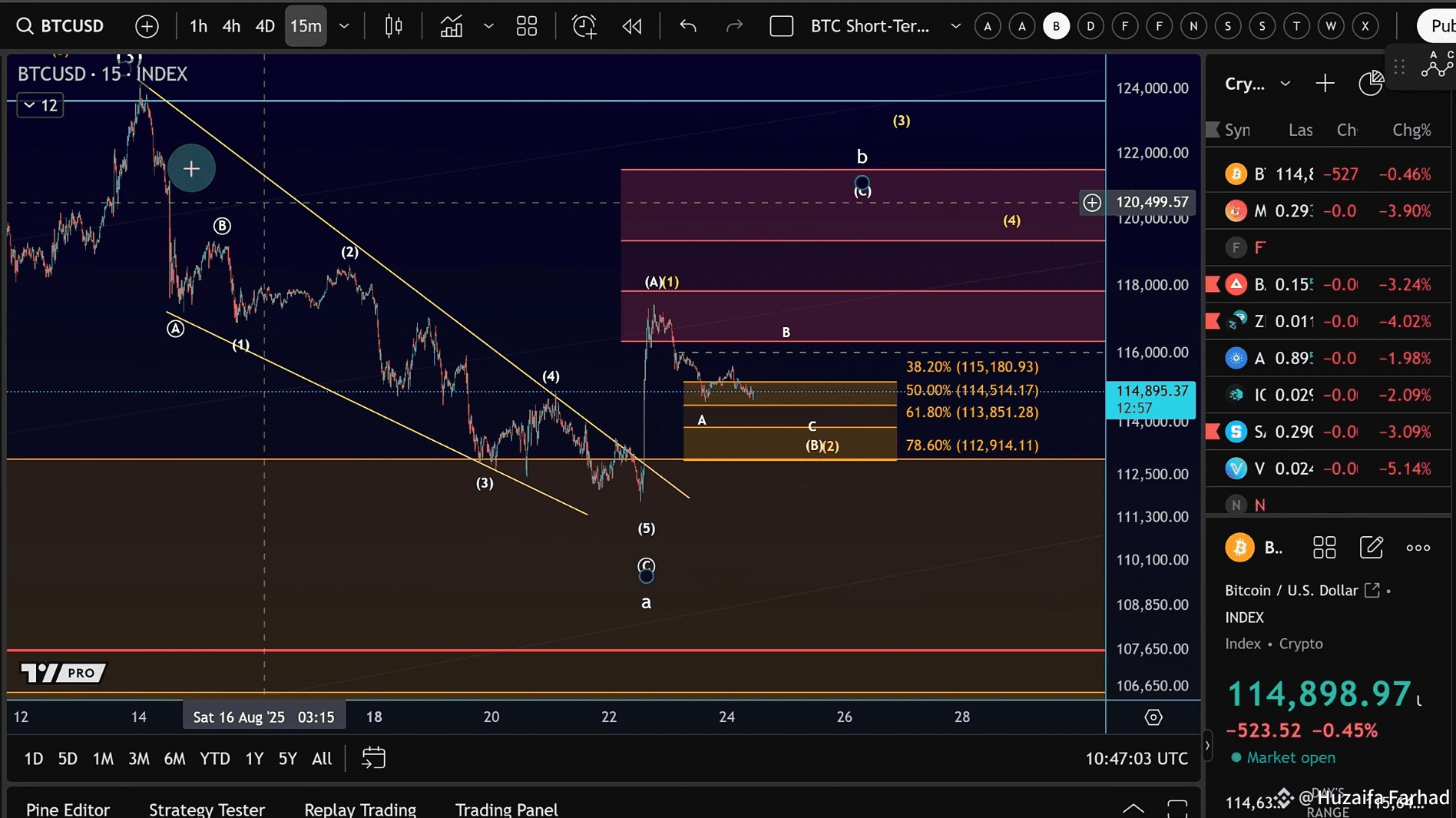Switch to layout tab T
Image resolution: width=1456 pixels, height=818 pixels.
[1296, 26]
